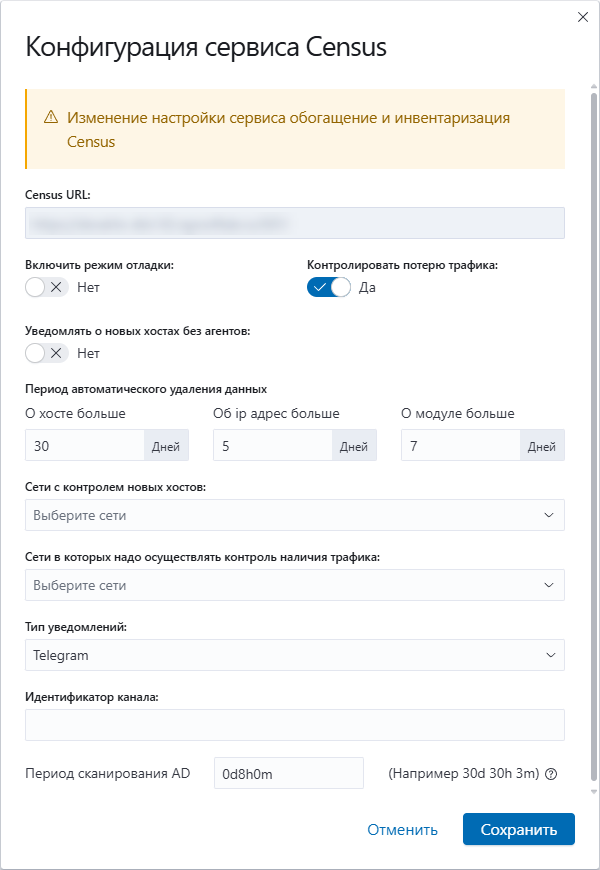This screenshot has height=870, width=600.
Task: Click the scrollbar down arrow
Action: tap(594, 791)
